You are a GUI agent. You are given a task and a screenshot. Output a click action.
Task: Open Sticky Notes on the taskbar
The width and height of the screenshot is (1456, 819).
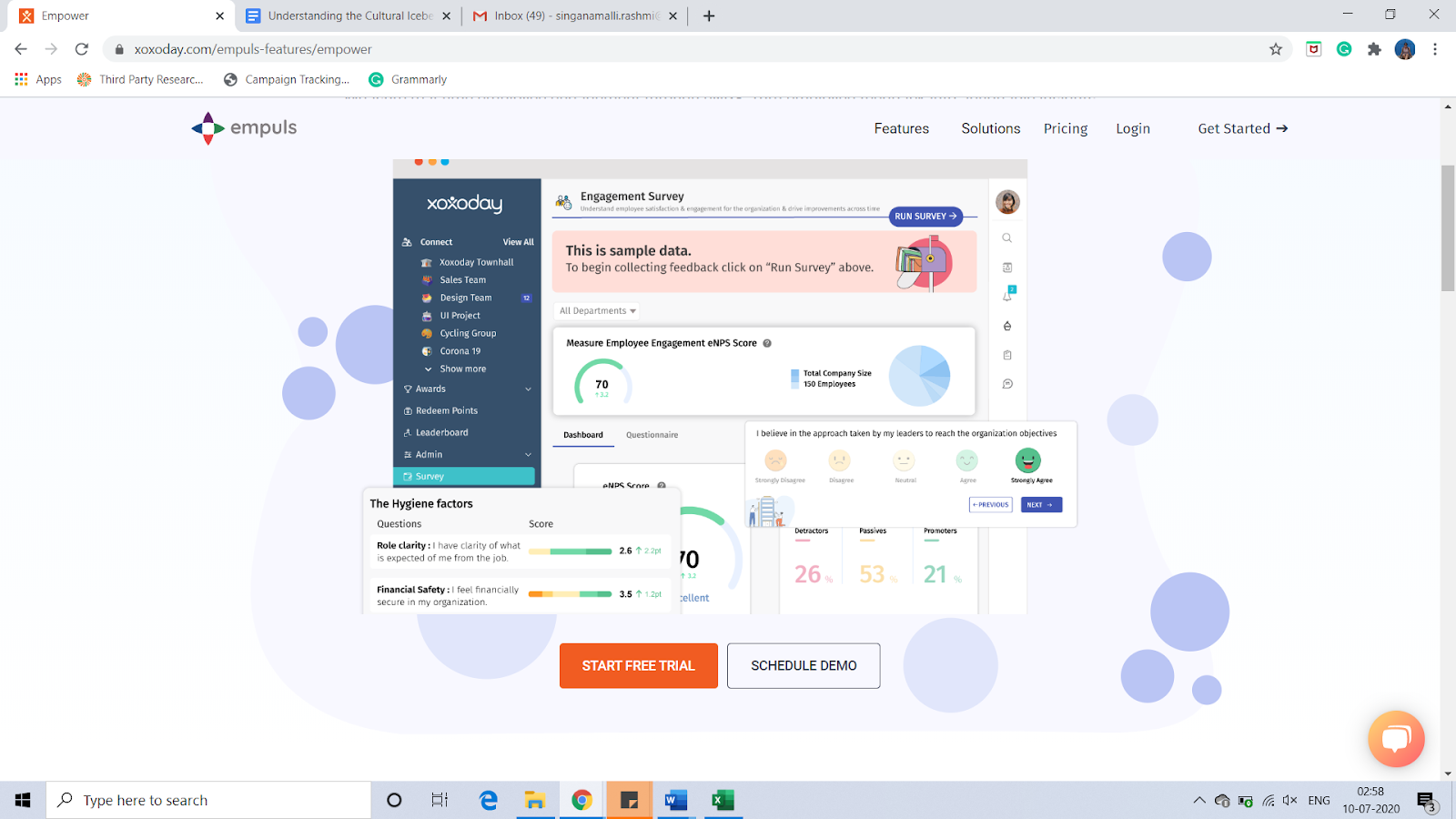(x=629, y=800)
